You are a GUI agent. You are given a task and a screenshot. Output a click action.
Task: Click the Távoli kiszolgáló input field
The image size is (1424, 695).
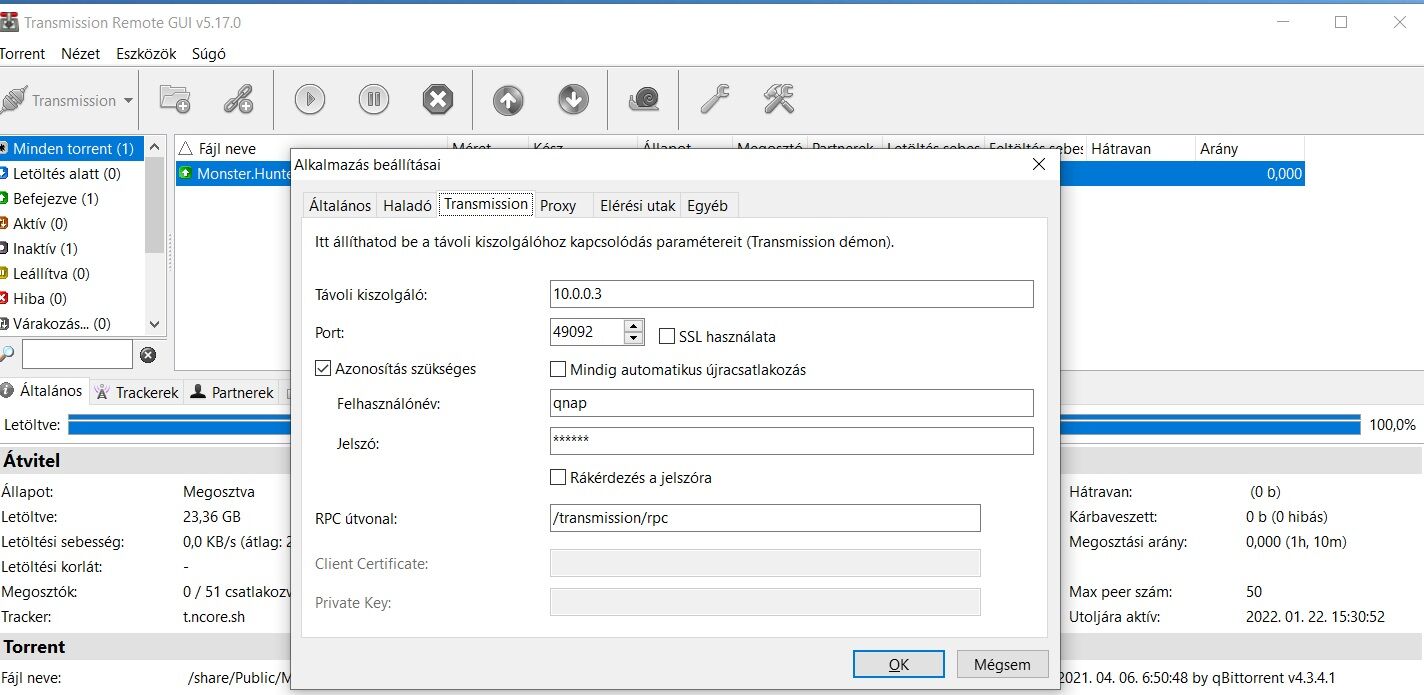pyautogui.click(x=791, y=294)
